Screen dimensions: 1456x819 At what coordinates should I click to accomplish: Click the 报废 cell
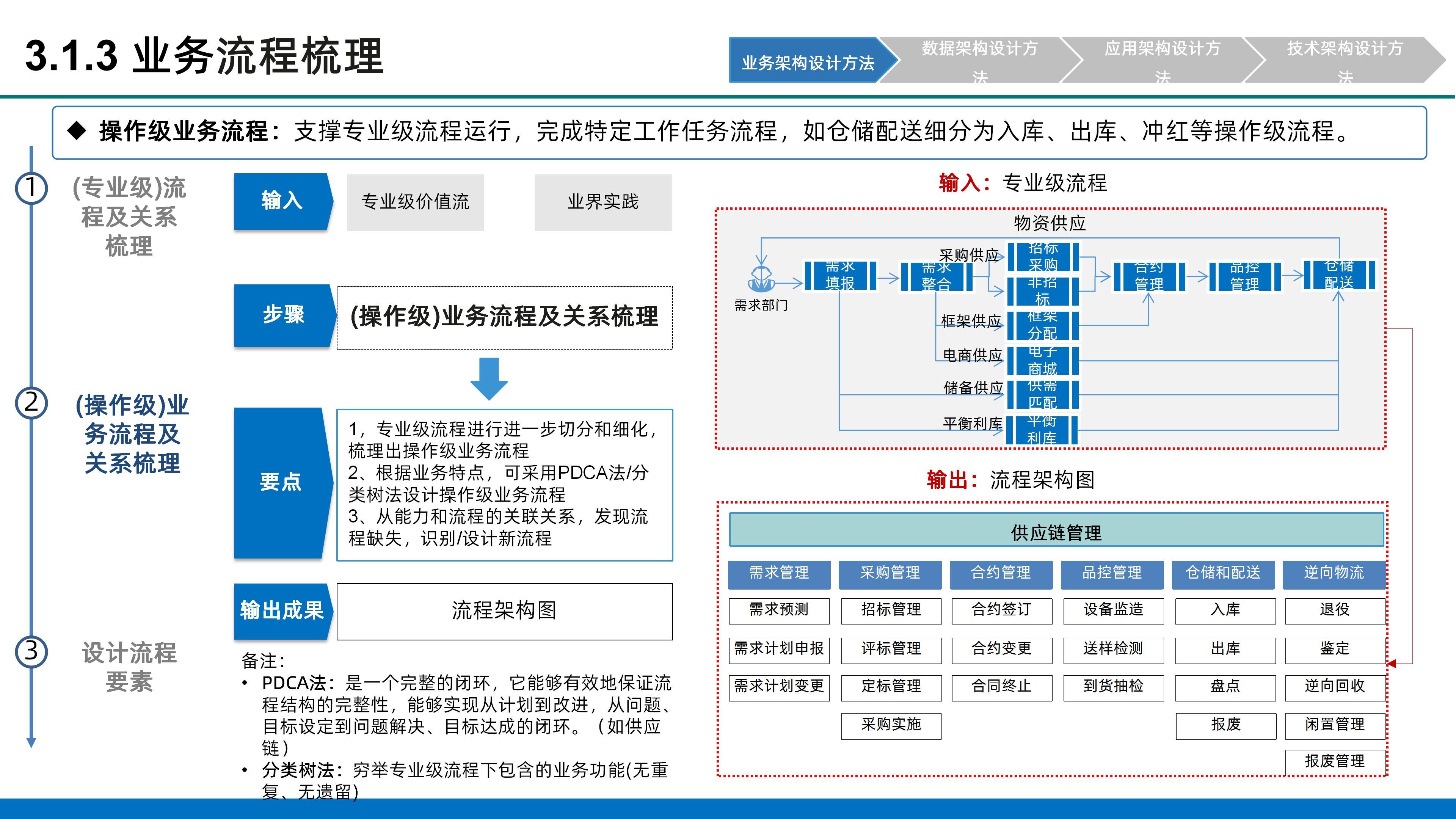click(x=1226, y=726)
